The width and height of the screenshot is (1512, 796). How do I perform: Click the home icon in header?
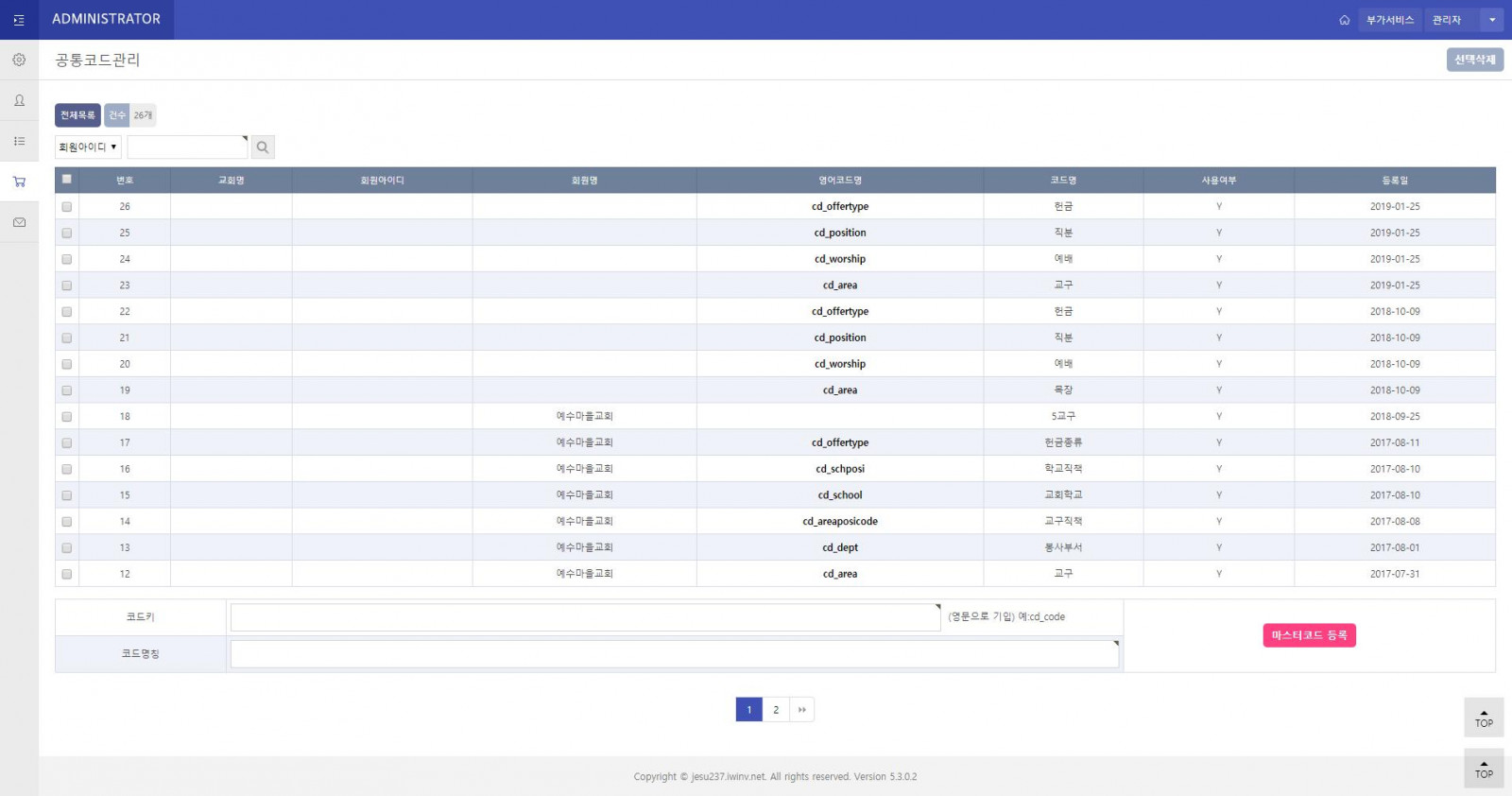pos(1344,20)
